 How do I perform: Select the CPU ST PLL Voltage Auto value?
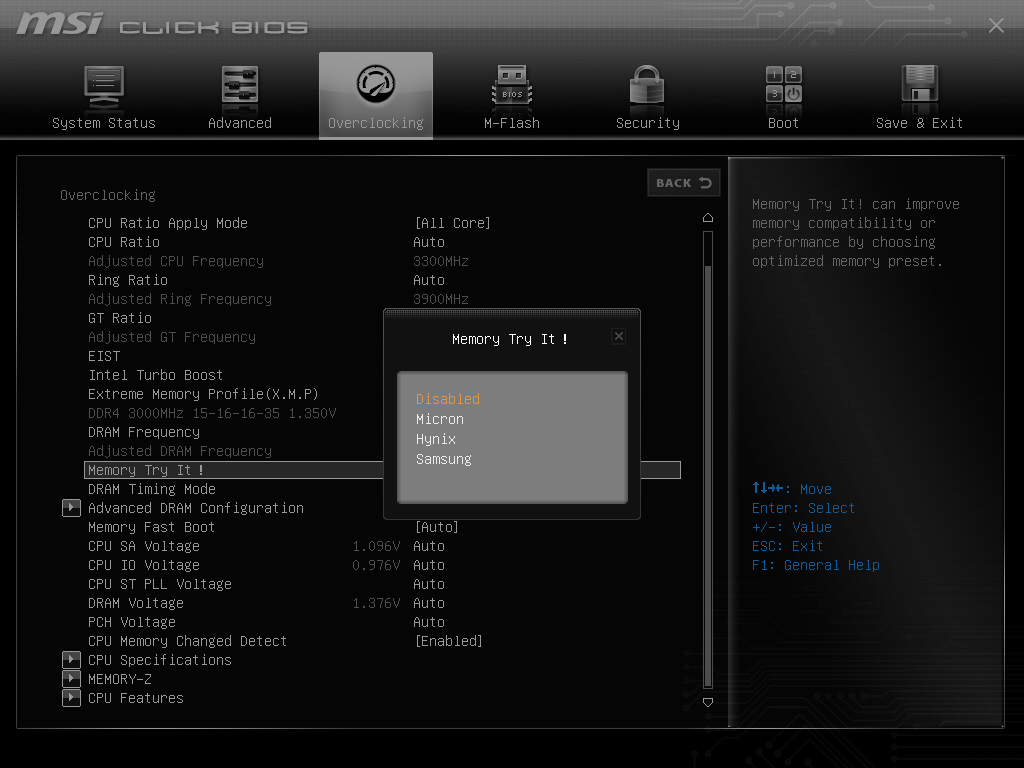[x=429, y=584]
